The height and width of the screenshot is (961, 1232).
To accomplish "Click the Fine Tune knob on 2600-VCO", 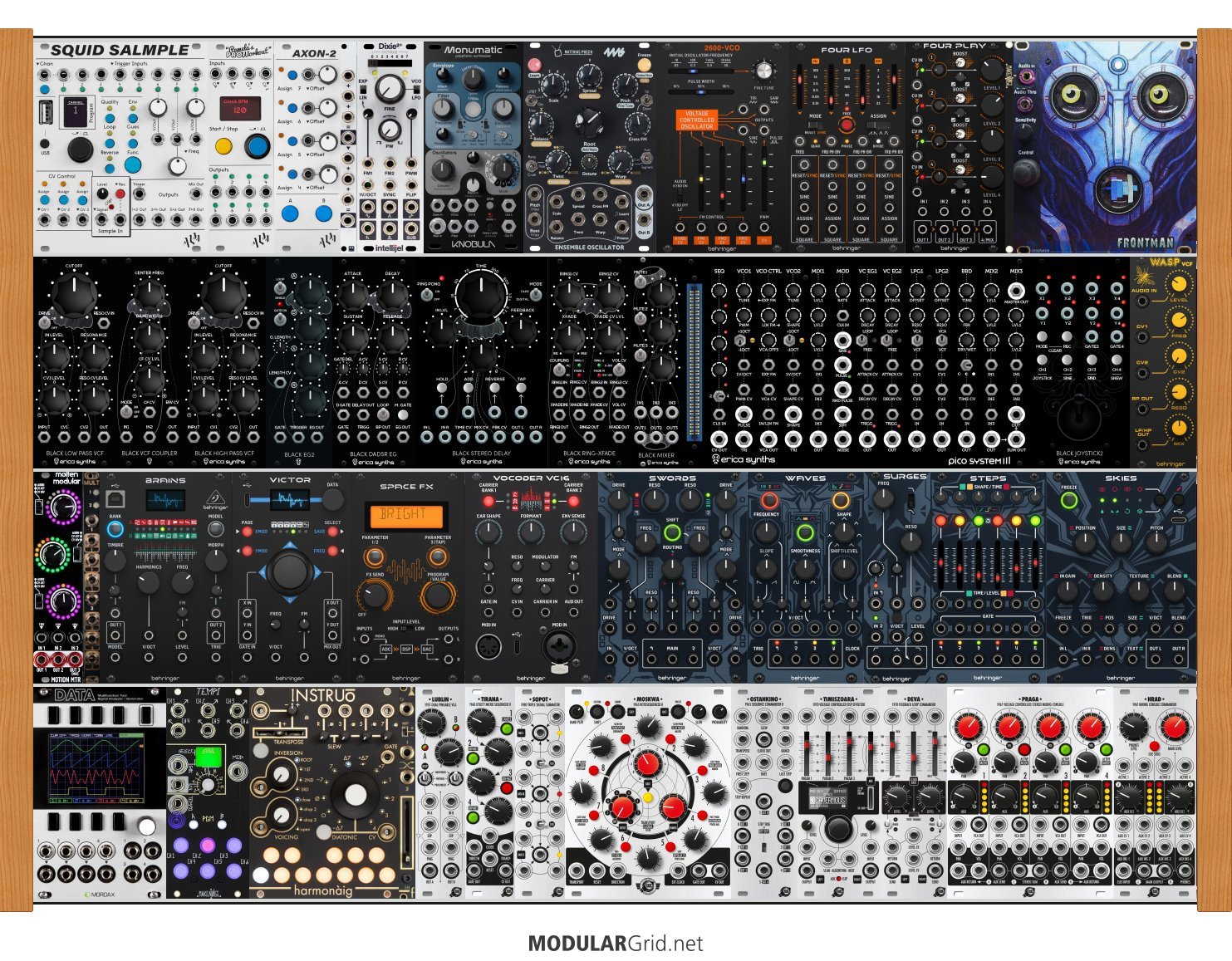I will click(x=763, y=70).
